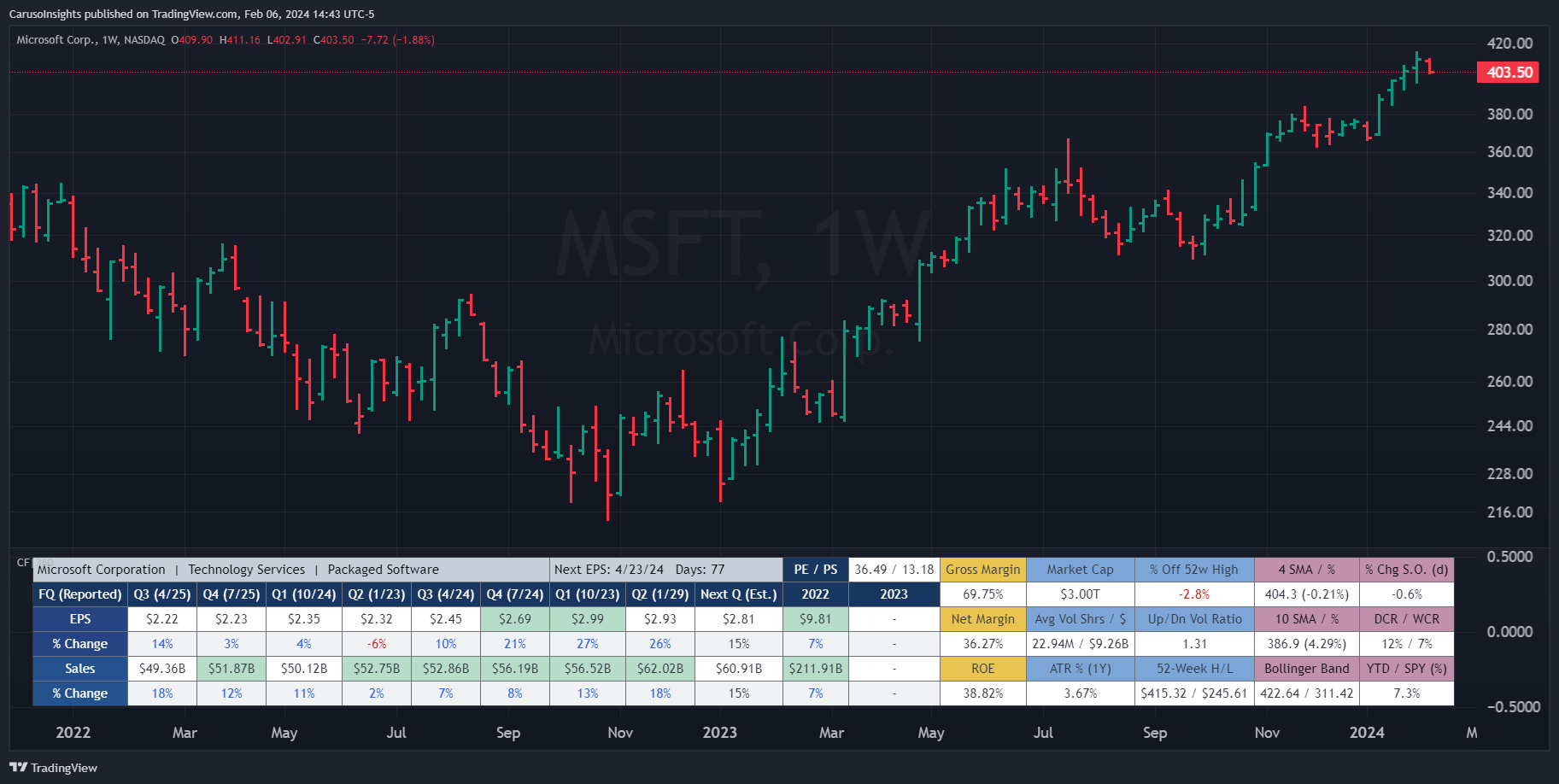Select the 386.9 (4.29%) value
1559x784 pixels.
(x=1307, y=644)
